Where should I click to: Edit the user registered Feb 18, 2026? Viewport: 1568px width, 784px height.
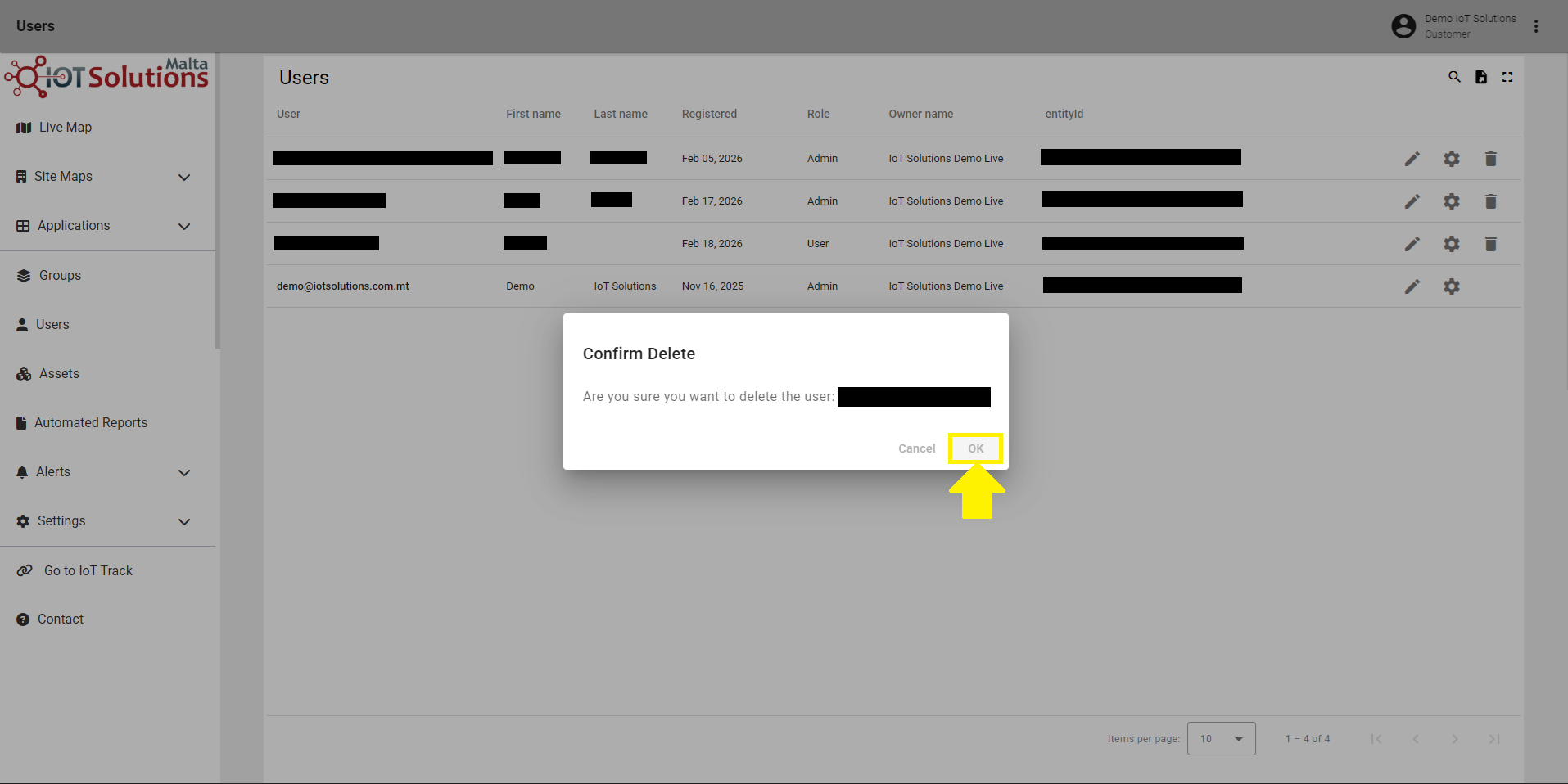pyautogui.click(x=1412, y=244)
